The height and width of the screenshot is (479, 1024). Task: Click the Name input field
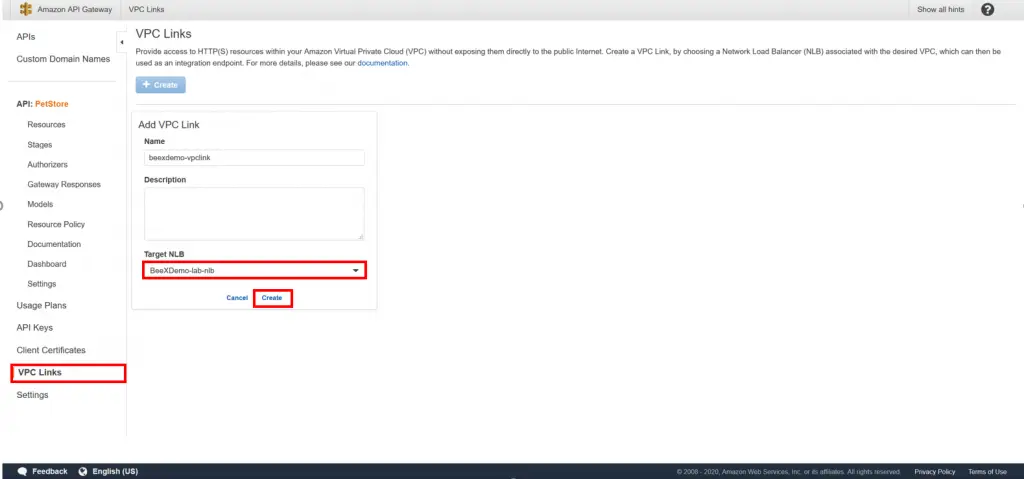point(254,157)
